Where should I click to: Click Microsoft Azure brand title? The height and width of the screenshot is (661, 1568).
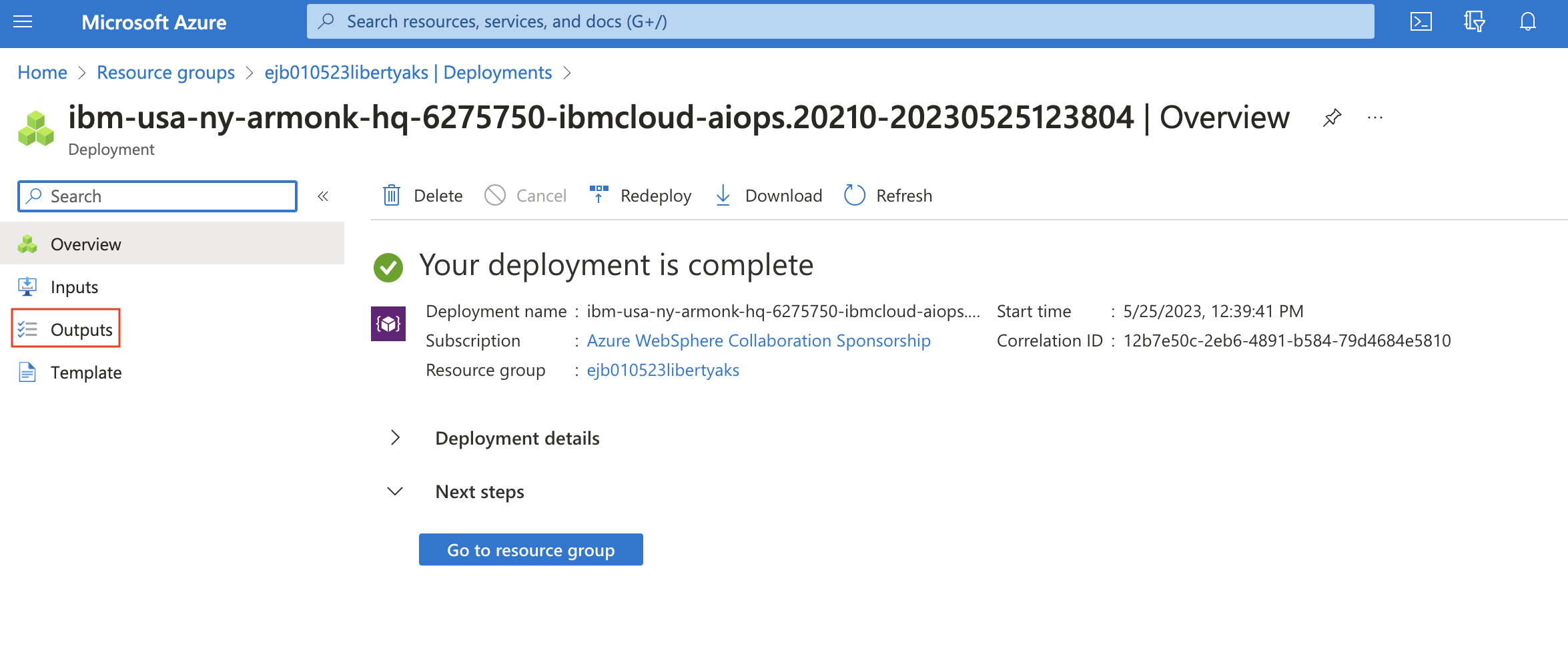pos(154,22)
